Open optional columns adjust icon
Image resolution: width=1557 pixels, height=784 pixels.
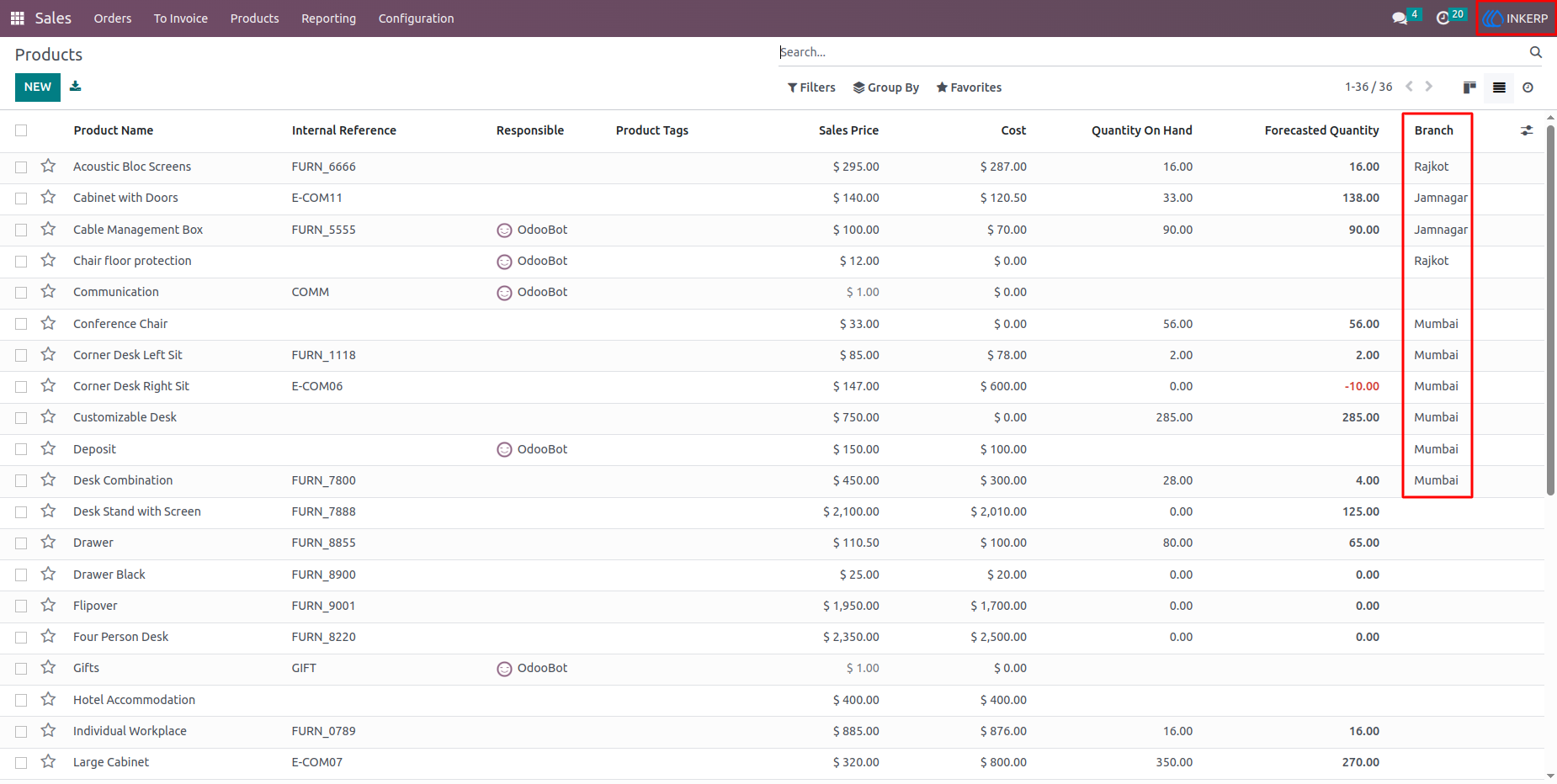click(x=1527, y=130)
